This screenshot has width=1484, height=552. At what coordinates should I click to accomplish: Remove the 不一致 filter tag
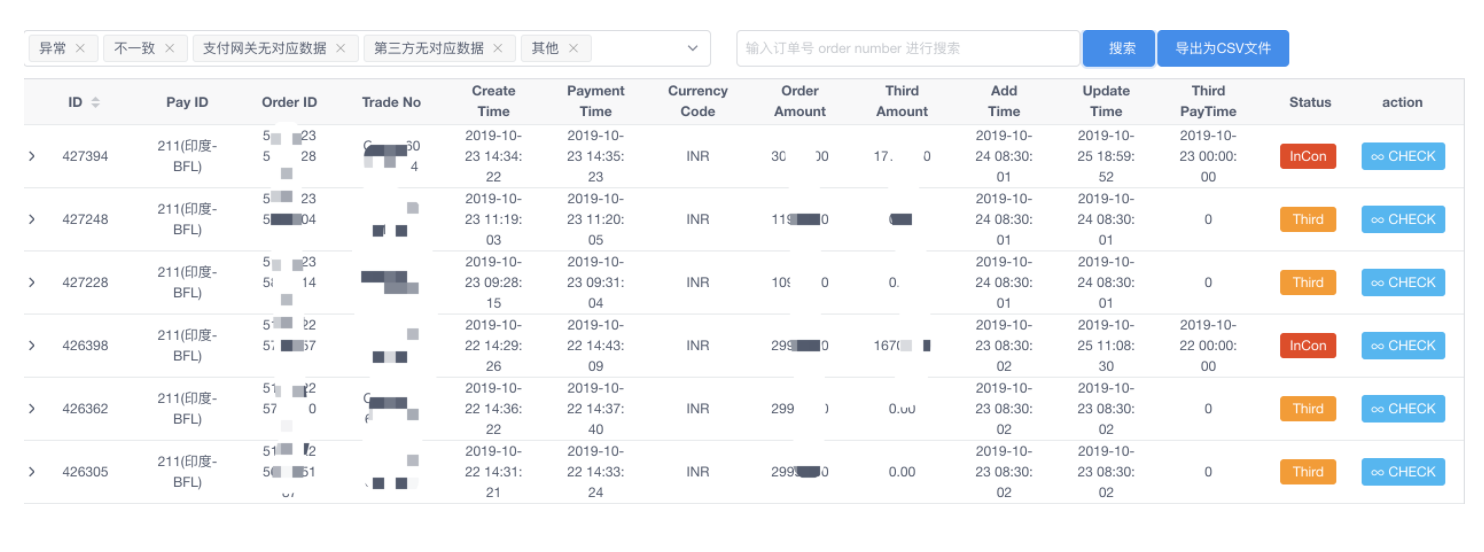[169, 48]
